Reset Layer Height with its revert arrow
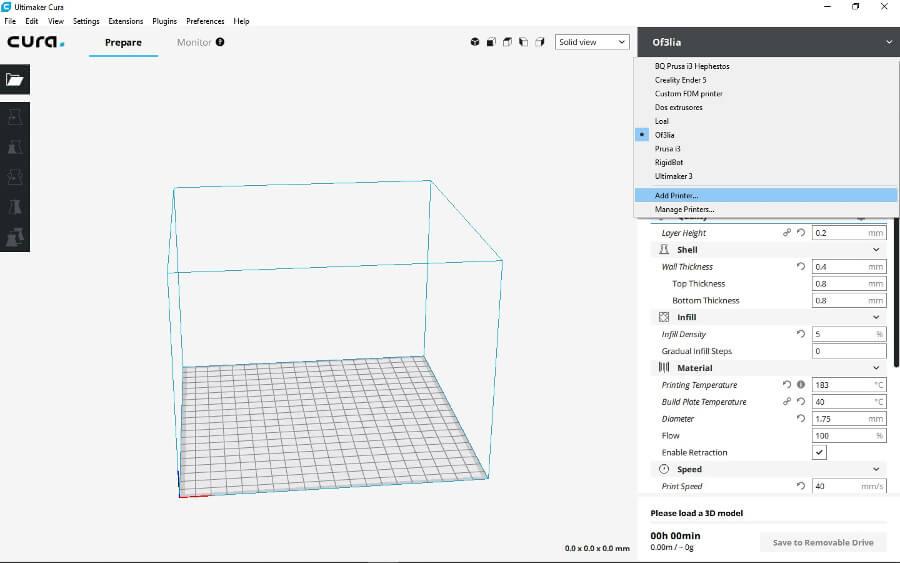 coord(801,232)
